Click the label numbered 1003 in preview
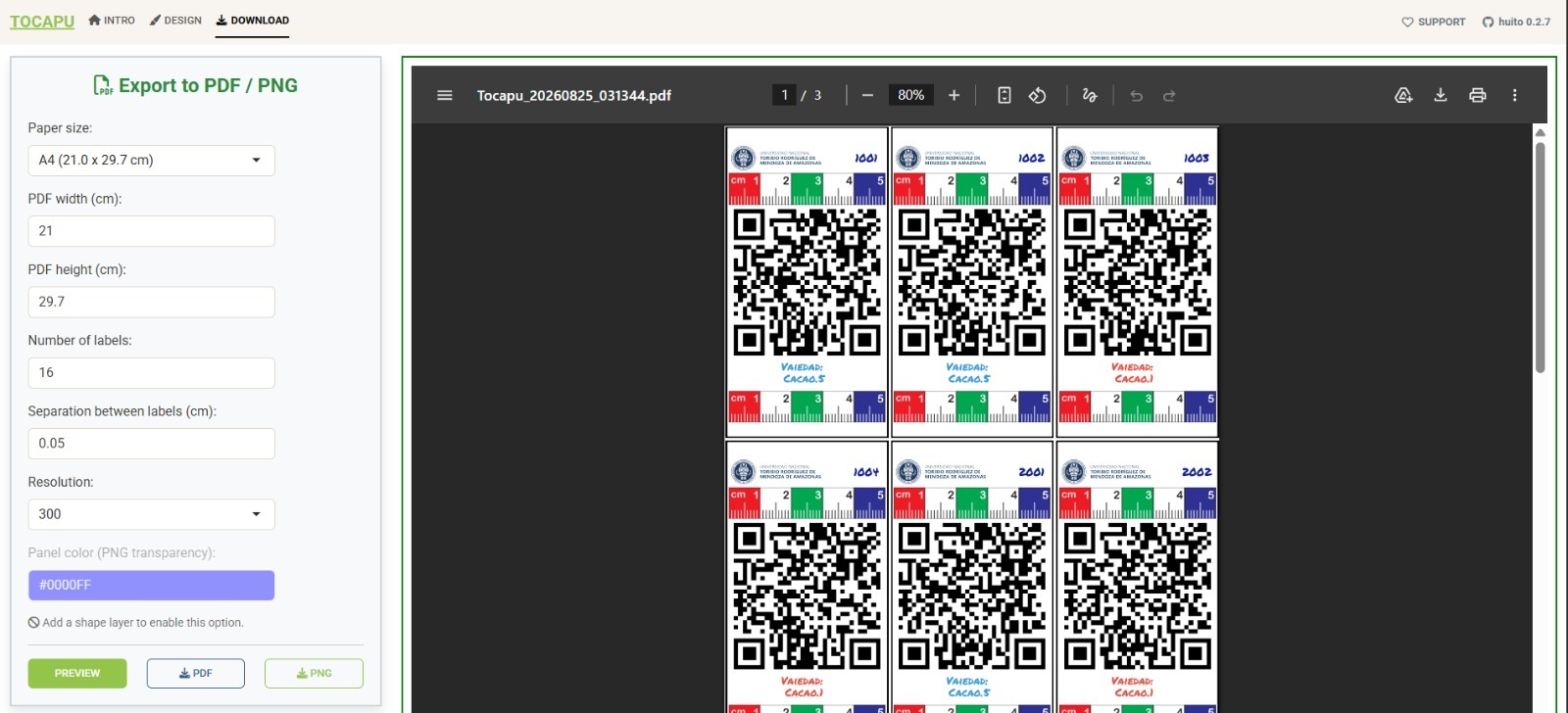1568x713 pixels. (1137, 282)
